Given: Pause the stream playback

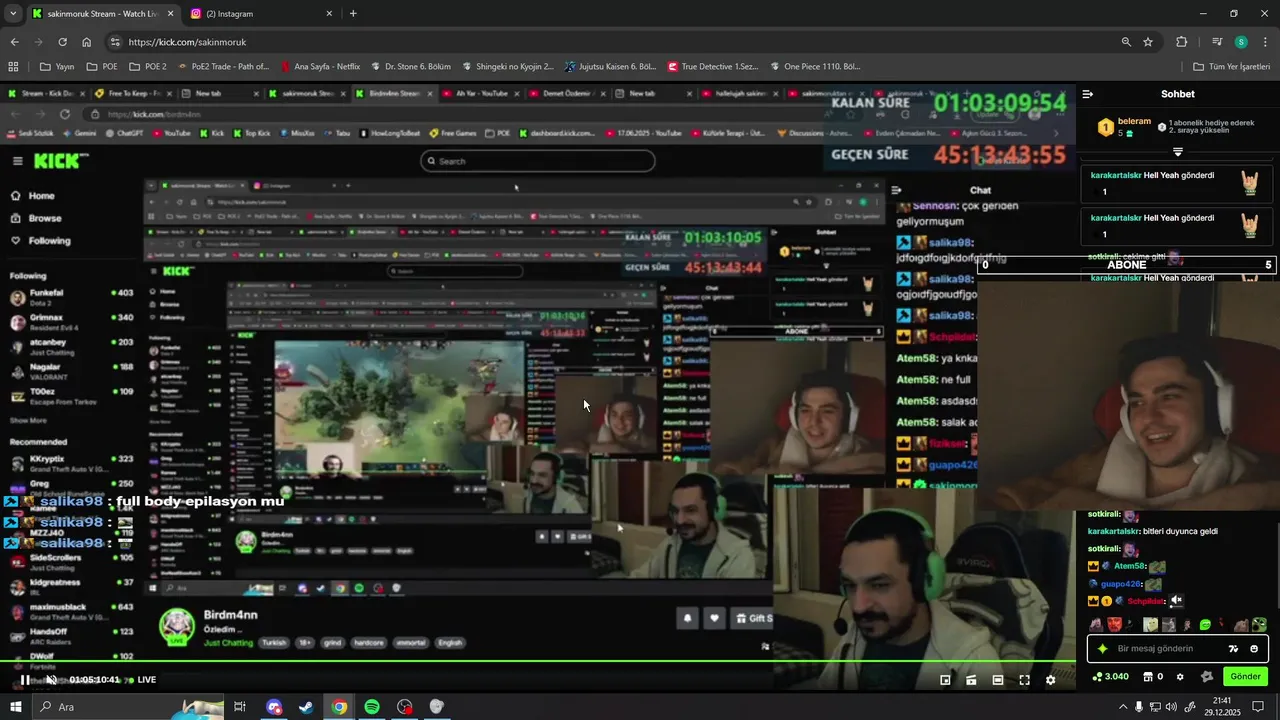Looking at the screenshot, I should [25, 680].
